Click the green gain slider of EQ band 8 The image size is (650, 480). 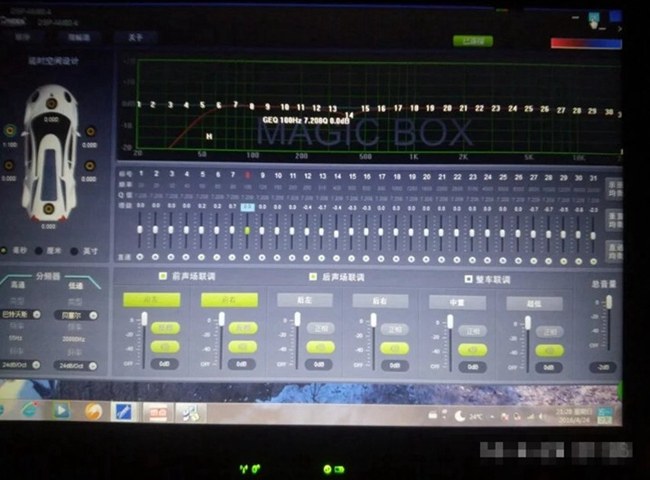[247, 230]
